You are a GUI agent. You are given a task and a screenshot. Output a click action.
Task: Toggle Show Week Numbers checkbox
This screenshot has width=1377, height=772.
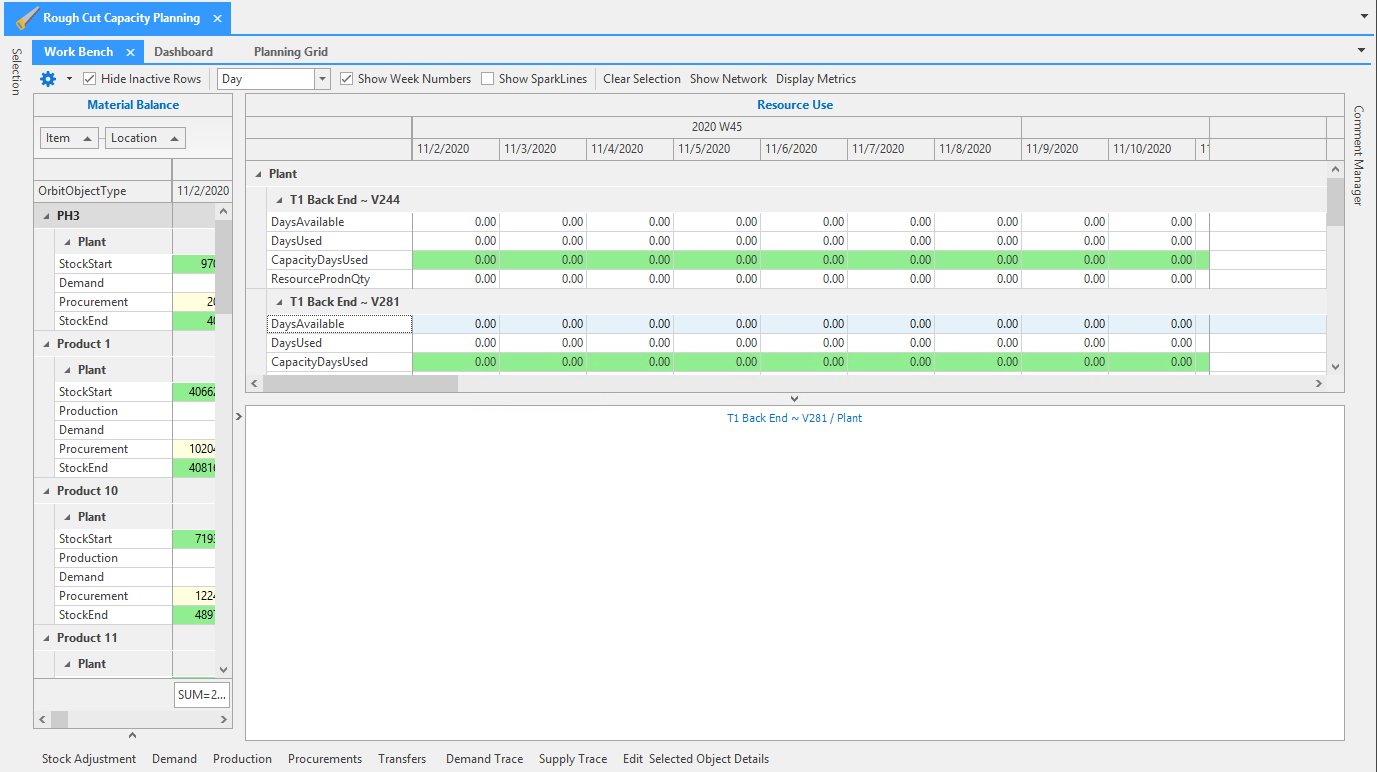(347, 79)
